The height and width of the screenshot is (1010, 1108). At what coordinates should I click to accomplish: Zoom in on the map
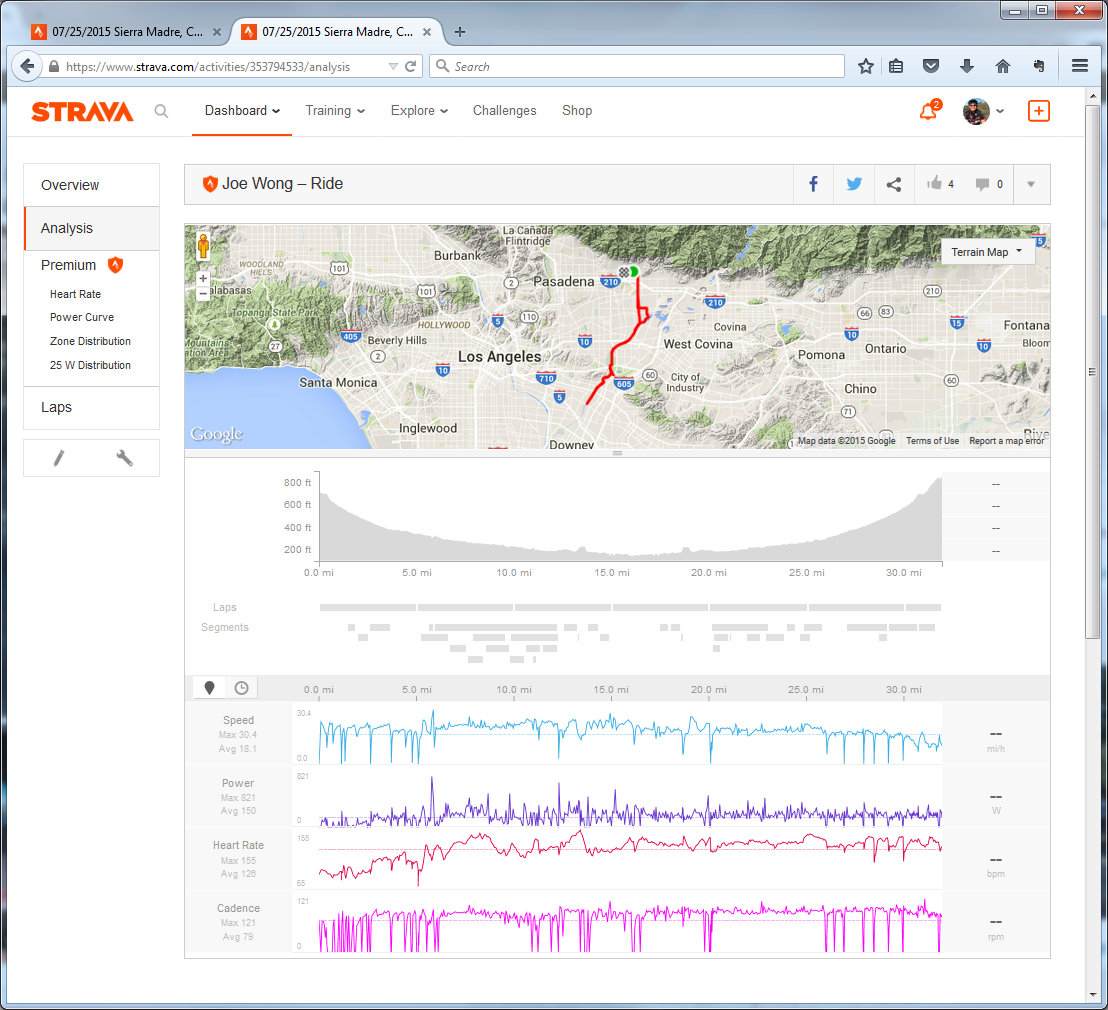click(203, 279)
